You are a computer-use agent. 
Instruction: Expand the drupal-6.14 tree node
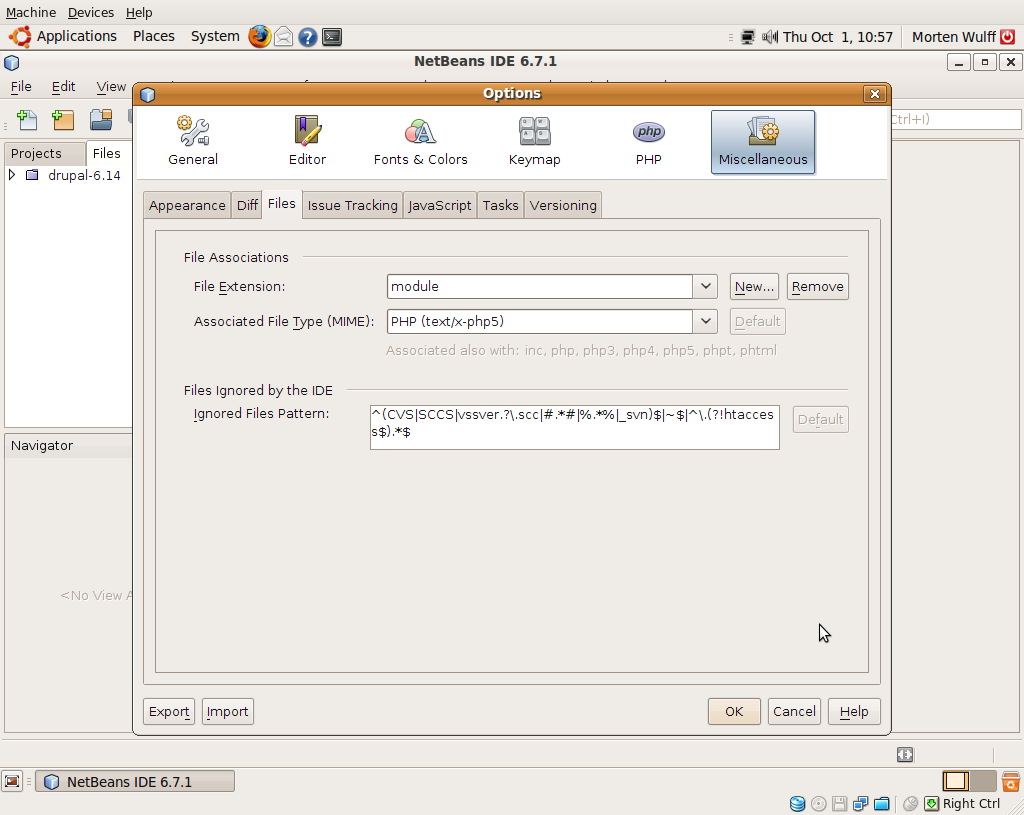(x=12, y=175)
